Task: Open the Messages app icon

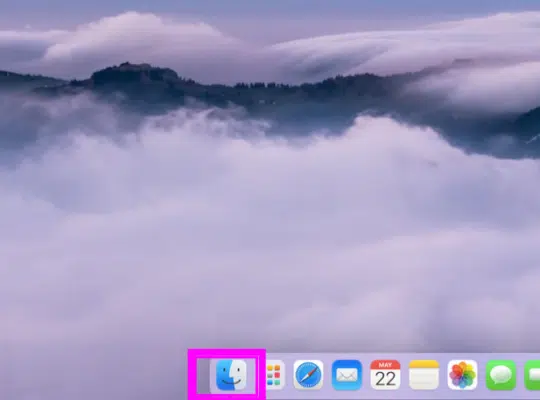Action: [x=501, y=375]
